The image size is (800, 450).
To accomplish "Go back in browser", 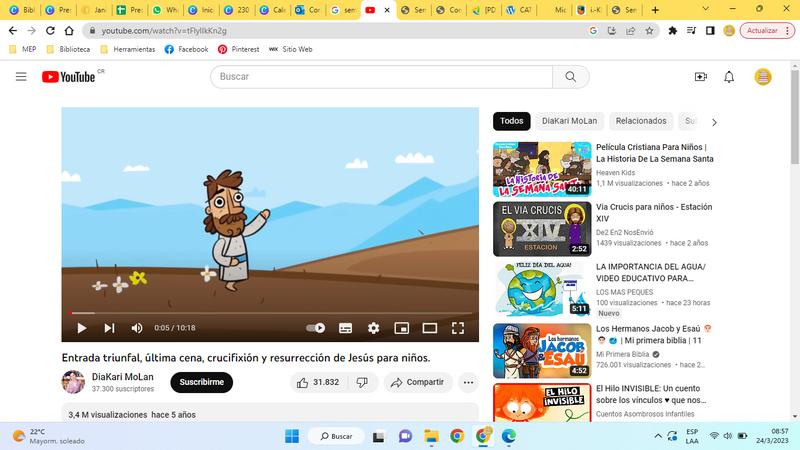I will click(x=13, y=31).
